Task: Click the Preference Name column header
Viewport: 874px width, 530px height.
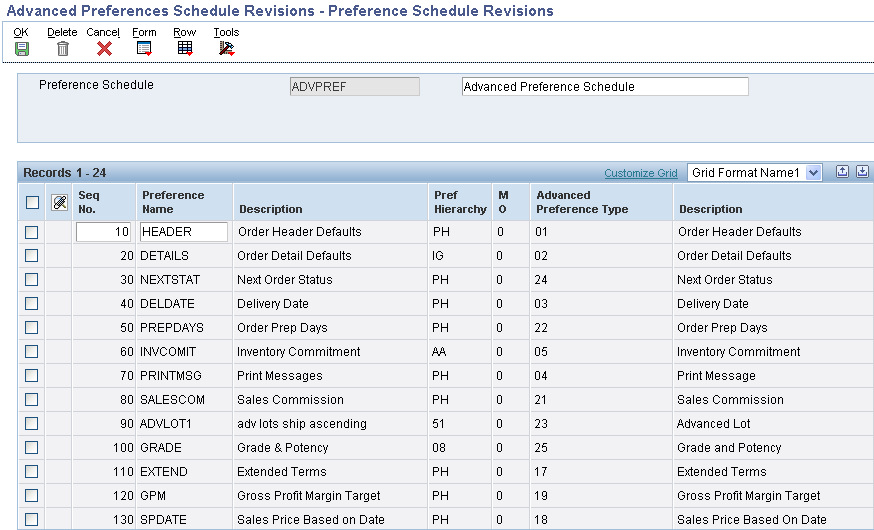Action: pyautogui.click(x=184, y=202)
